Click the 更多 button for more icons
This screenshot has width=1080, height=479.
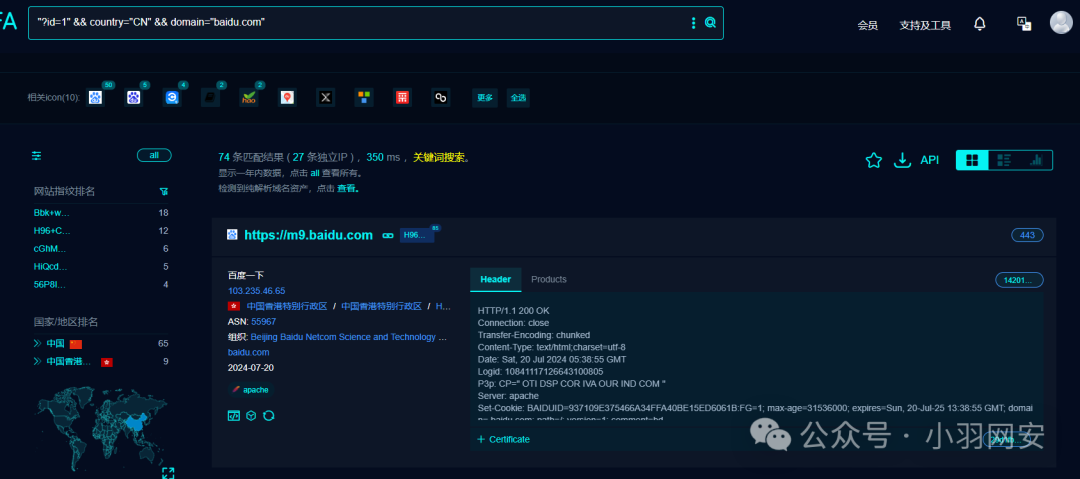pyautogui.click(x=485, y=98)
